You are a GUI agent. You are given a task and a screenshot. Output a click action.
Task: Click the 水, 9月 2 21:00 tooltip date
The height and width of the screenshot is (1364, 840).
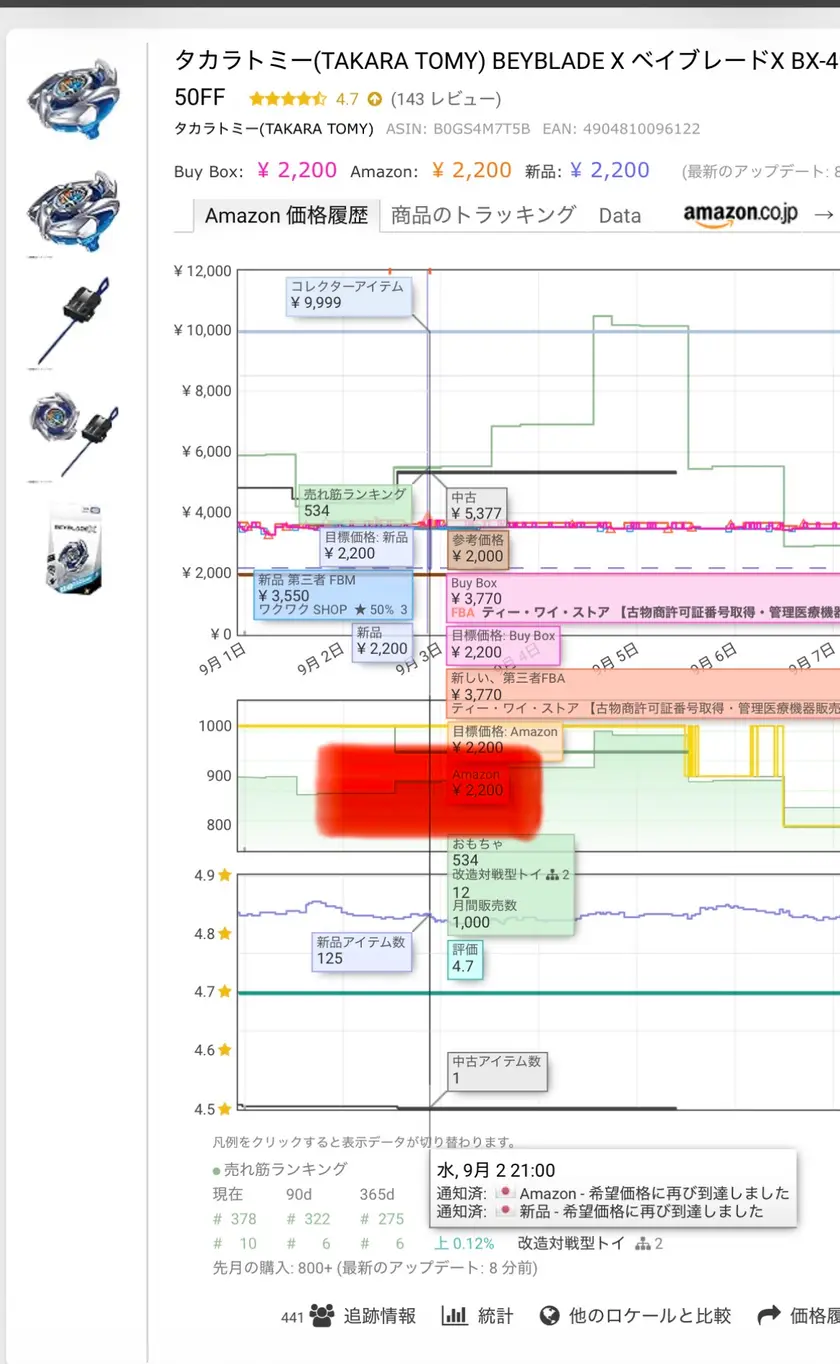pyautogui.click(x=496, y=1170)
